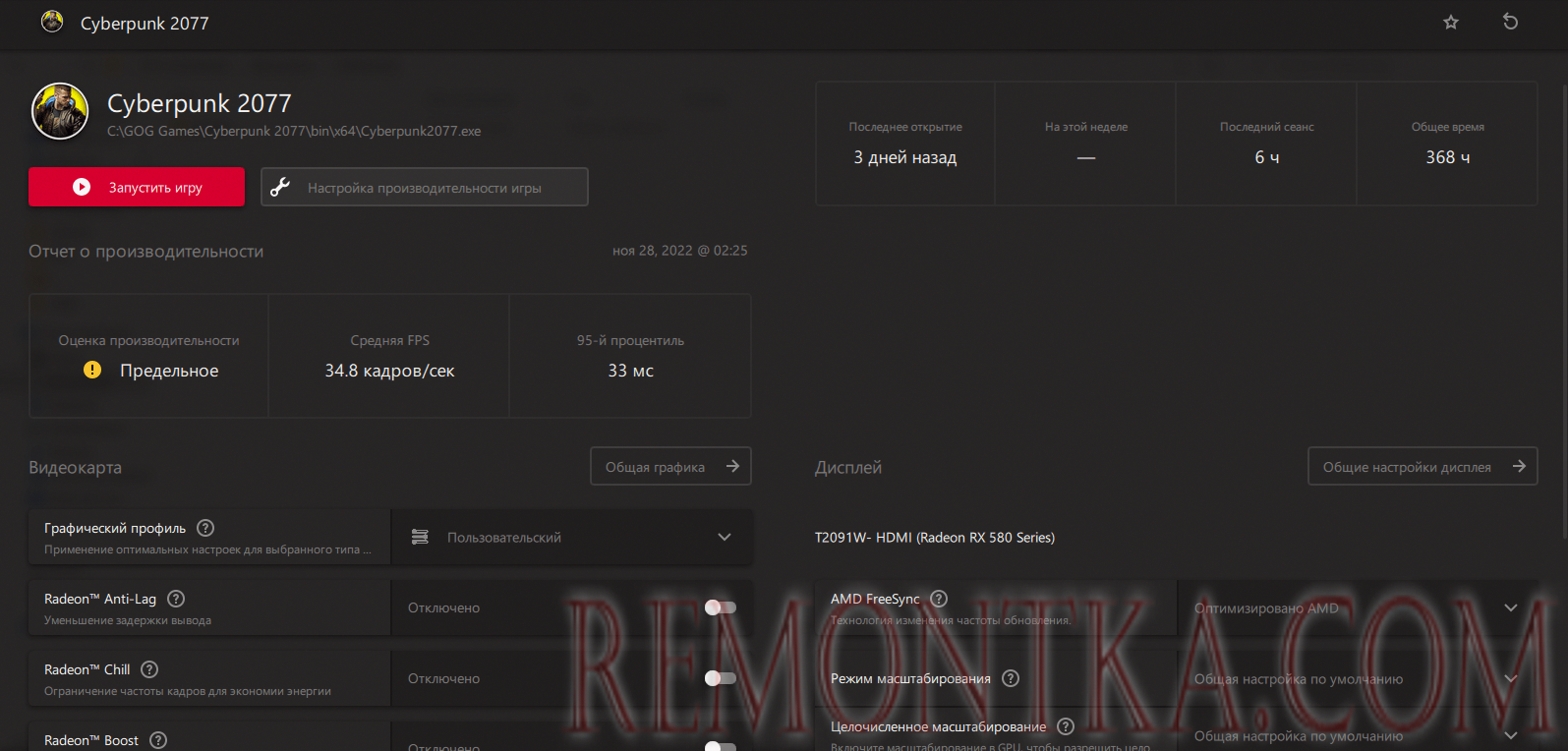This screenshot has width=1568, height=751.
Task: Click the profile list icon beside Пользовательский
Action: (420, 537)
